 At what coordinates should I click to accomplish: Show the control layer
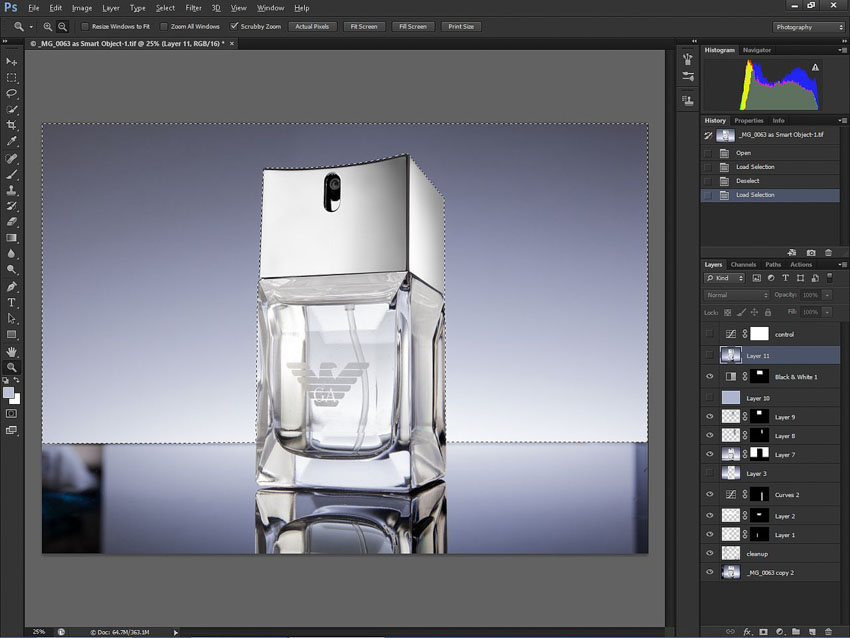[710, 334]
